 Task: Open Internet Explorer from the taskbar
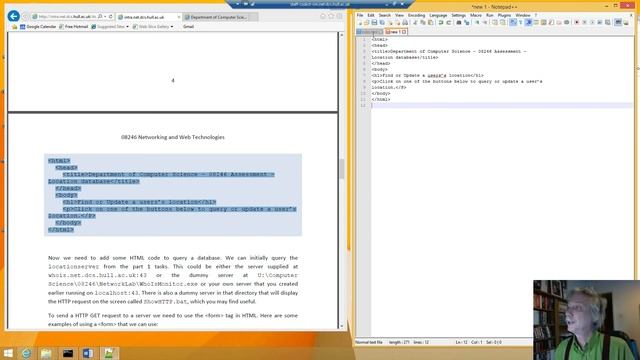[x=26, y=353]
